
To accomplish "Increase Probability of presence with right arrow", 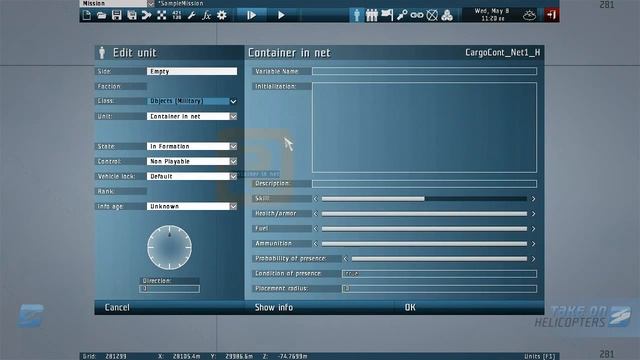I will click(533, 259).
